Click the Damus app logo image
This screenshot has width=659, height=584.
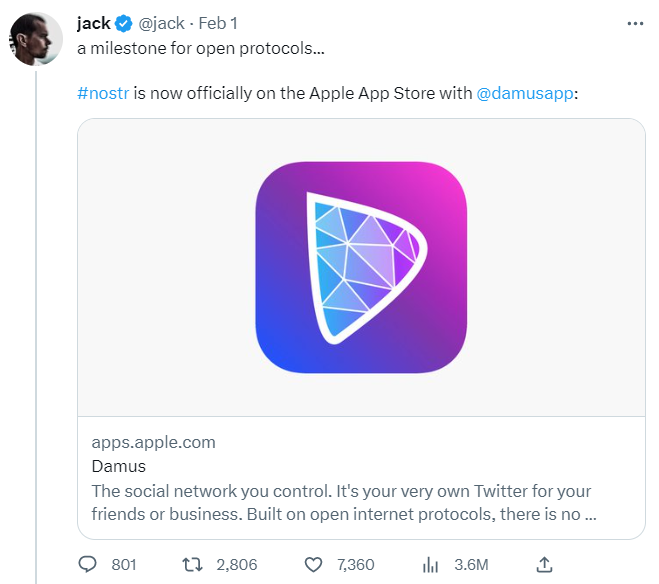tap(361, 267)
